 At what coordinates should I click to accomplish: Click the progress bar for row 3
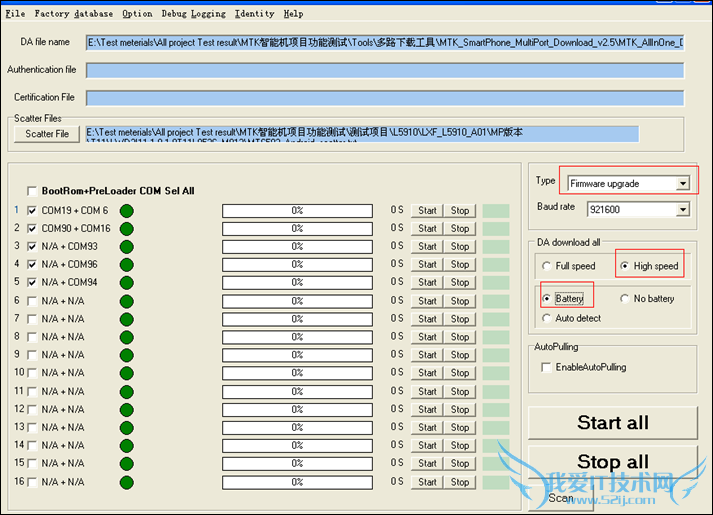click(x=297, y=247)
